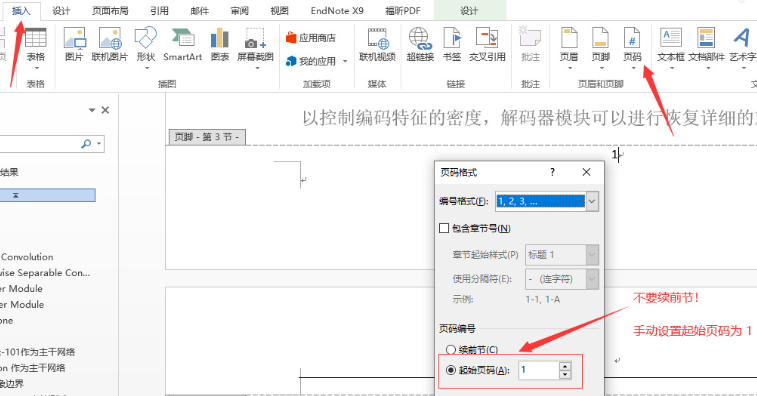
Task: Open navigation pane options dropdown arrow
Action: tap(92, 110)
